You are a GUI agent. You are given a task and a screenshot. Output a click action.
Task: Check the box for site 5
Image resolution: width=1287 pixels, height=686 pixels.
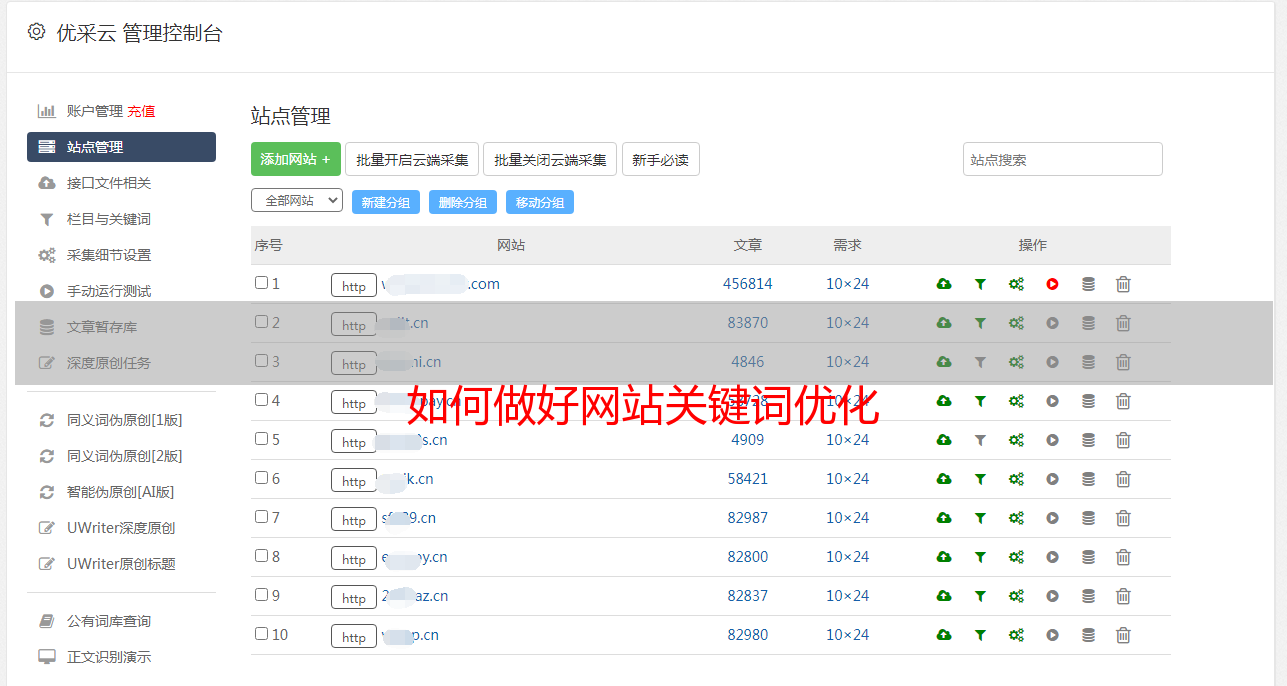coord(261,439)
